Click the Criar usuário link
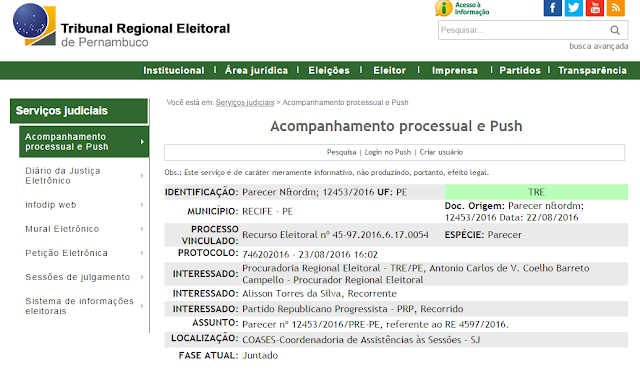This screenshot has width=640, height=371. pyautogui.click(x=441, y=152)
